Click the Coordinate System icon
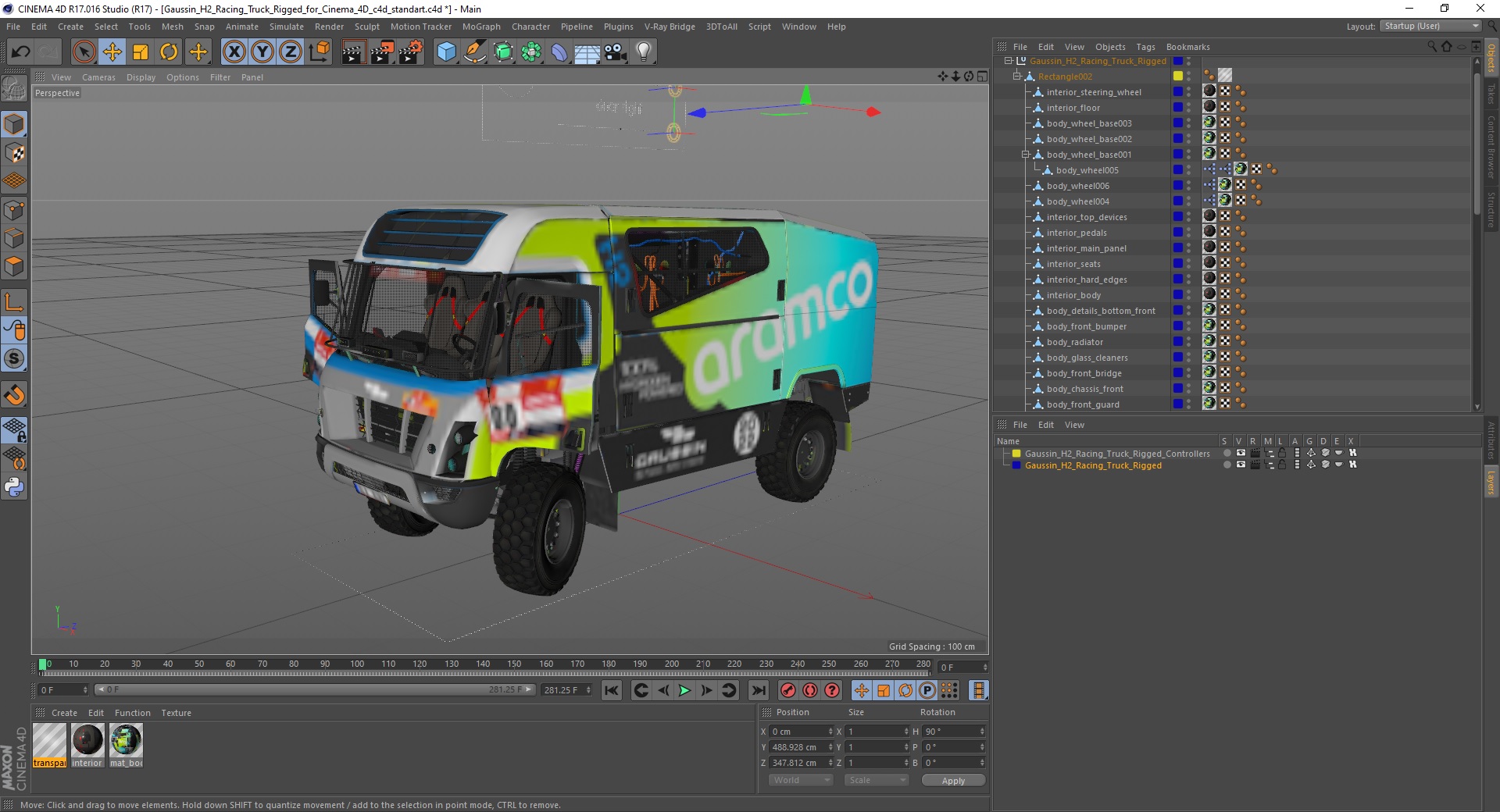 tap(320, 52)
